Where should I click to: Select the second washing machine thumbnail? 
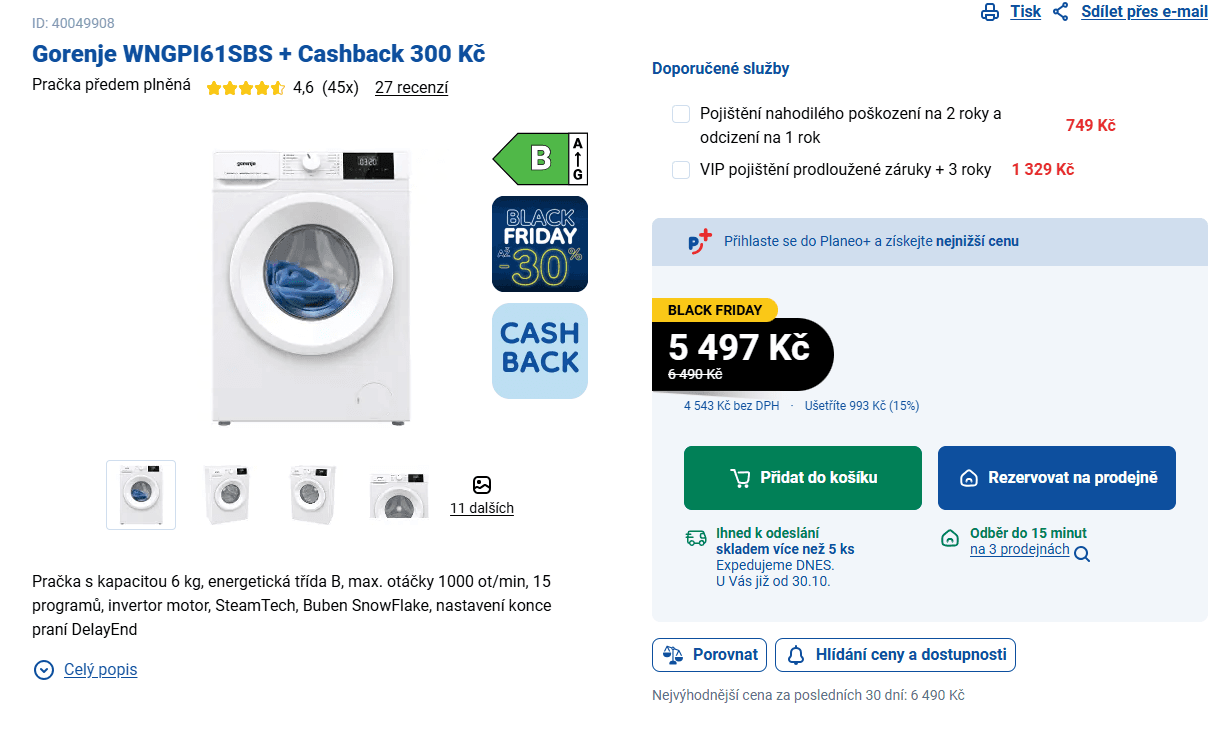pyautogui.click(x=227, y=494)
